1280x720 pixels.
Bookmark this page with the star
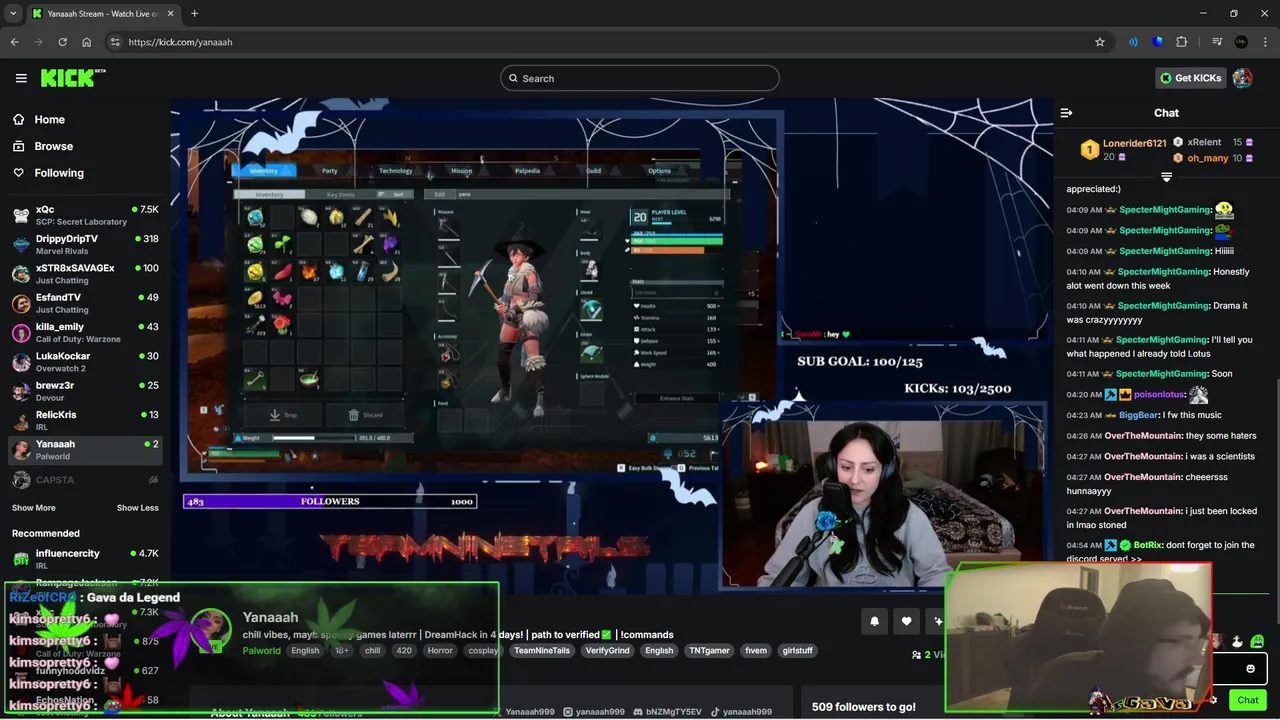[x=1100, y=42]
